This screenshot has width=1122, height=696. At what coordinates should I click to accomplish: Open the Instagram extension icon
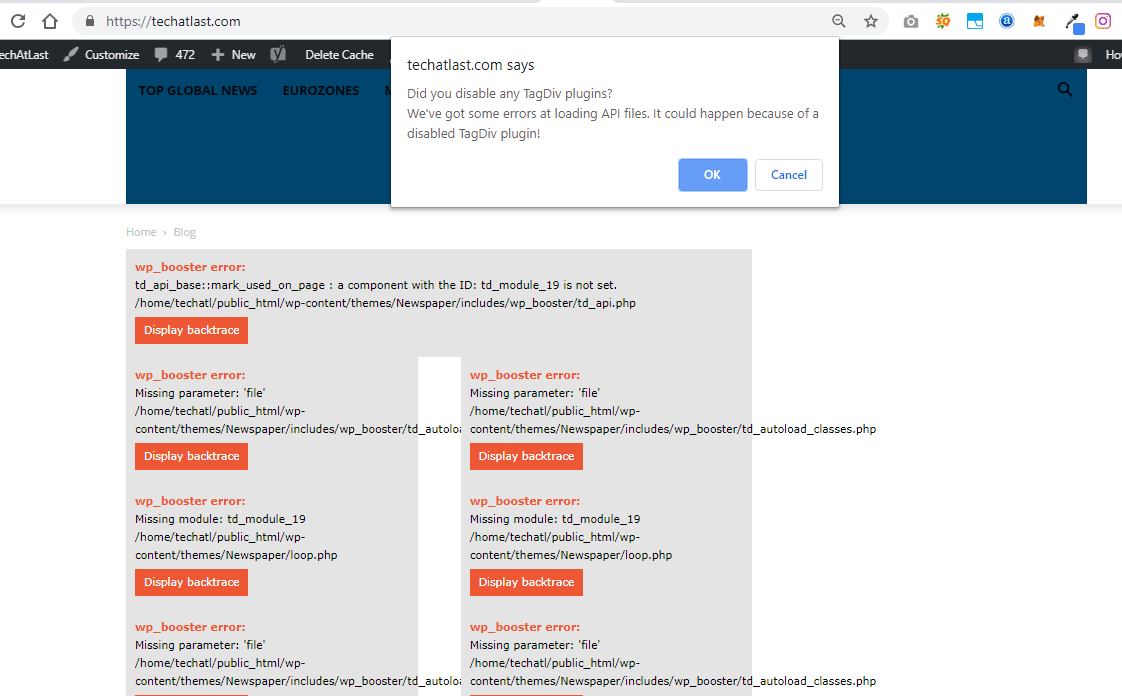1103,21
